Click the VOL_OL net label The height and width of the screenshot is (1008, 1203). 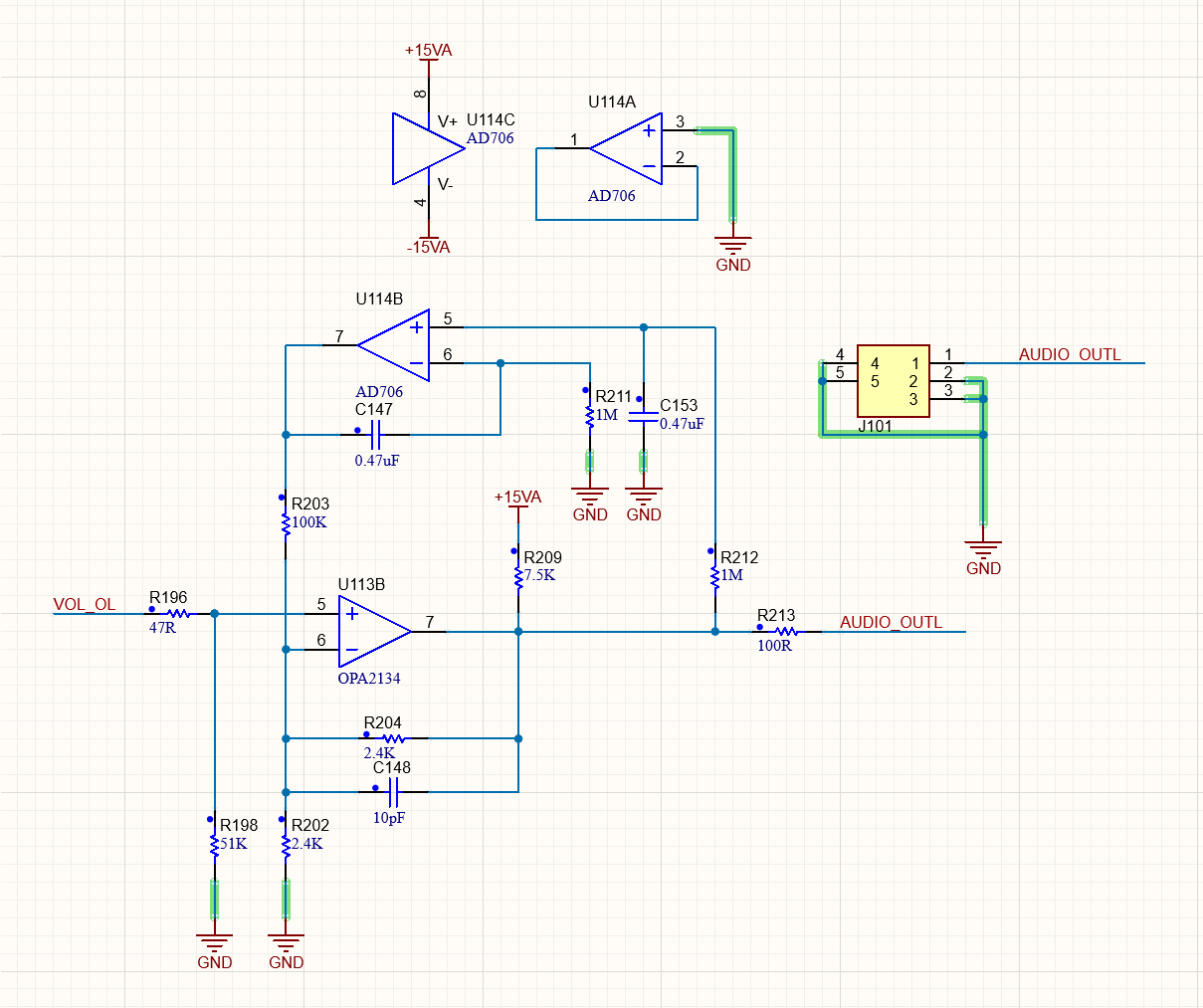[85, 604]
